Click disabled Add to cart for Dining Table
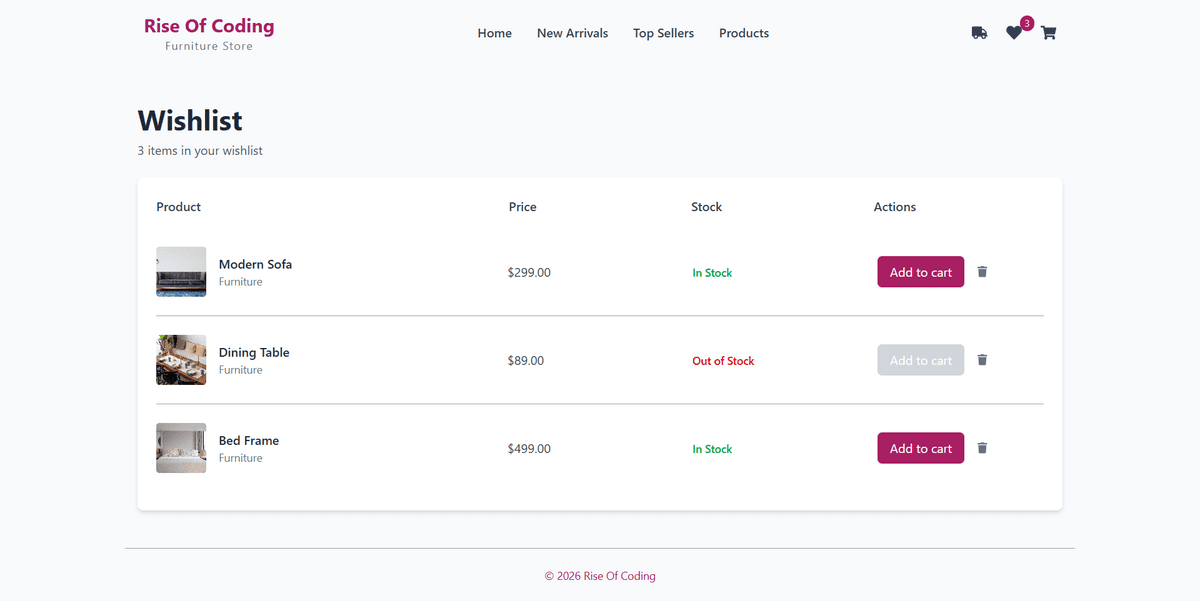 [920, 360]
